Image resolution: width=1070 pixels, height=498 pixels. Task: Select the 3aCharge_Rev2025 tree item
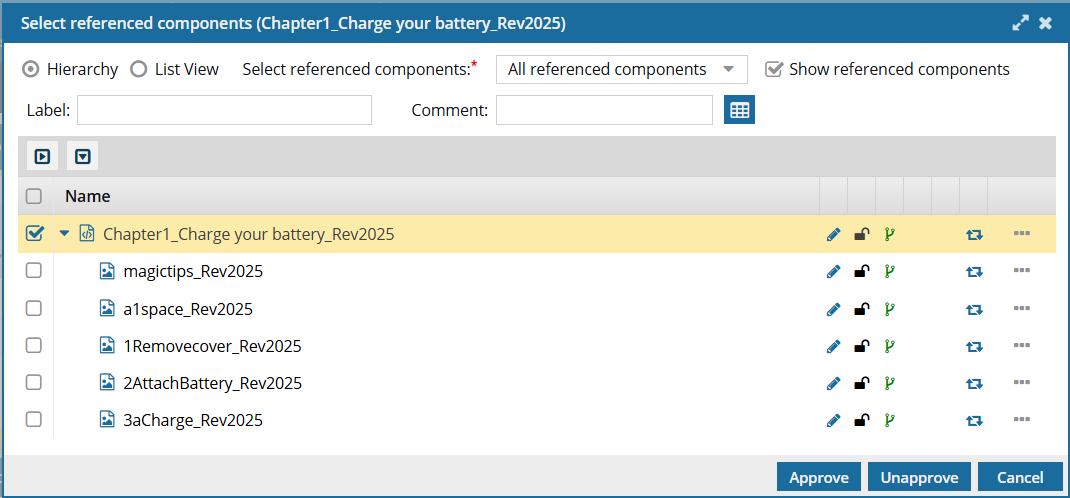coord(192,420)
